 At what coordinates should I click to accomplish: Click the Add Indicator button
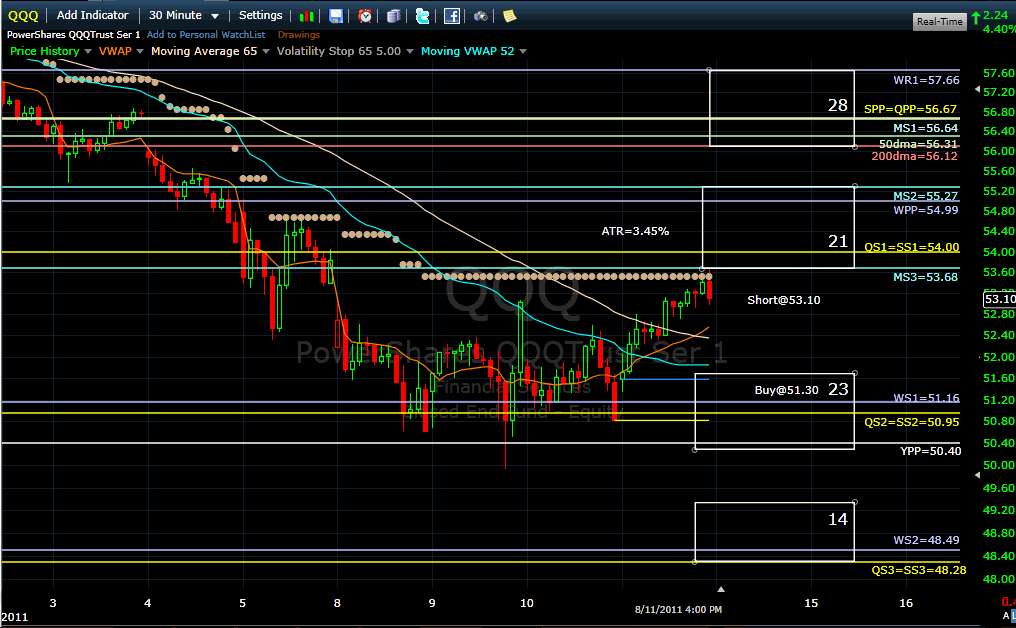click(93, 15)
